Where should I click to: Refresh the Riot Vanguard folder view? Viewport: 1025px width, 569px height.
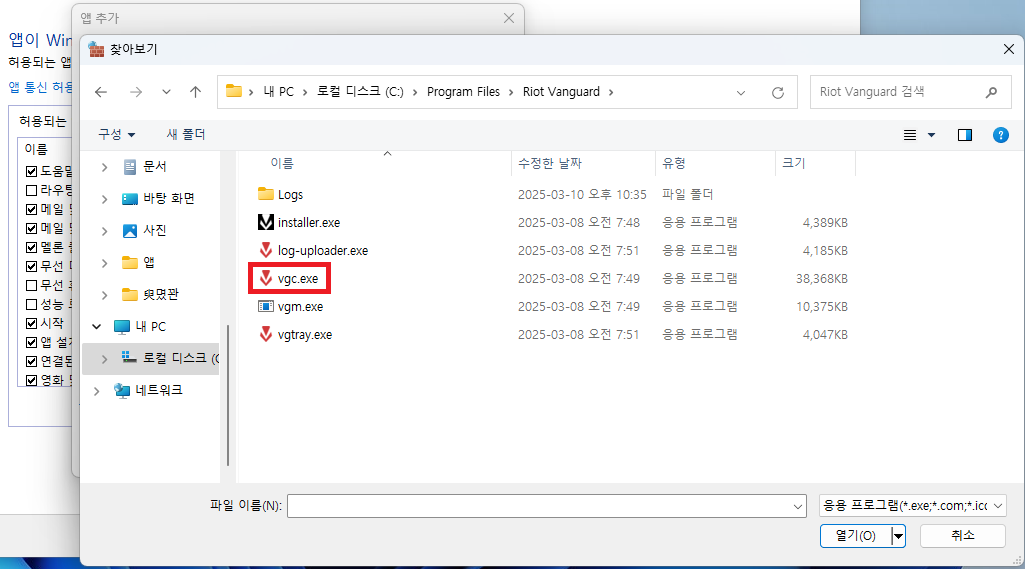coord(778,92)
